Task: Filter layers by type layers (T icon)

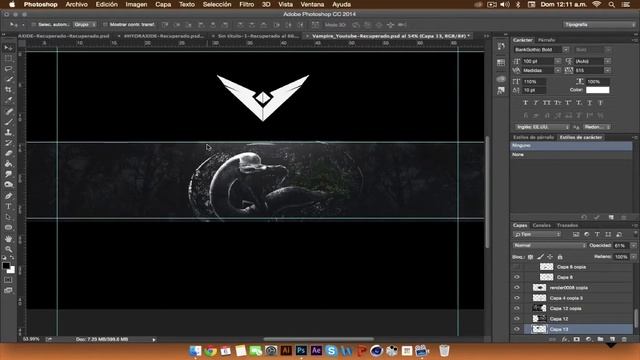Action: [597, 234]
